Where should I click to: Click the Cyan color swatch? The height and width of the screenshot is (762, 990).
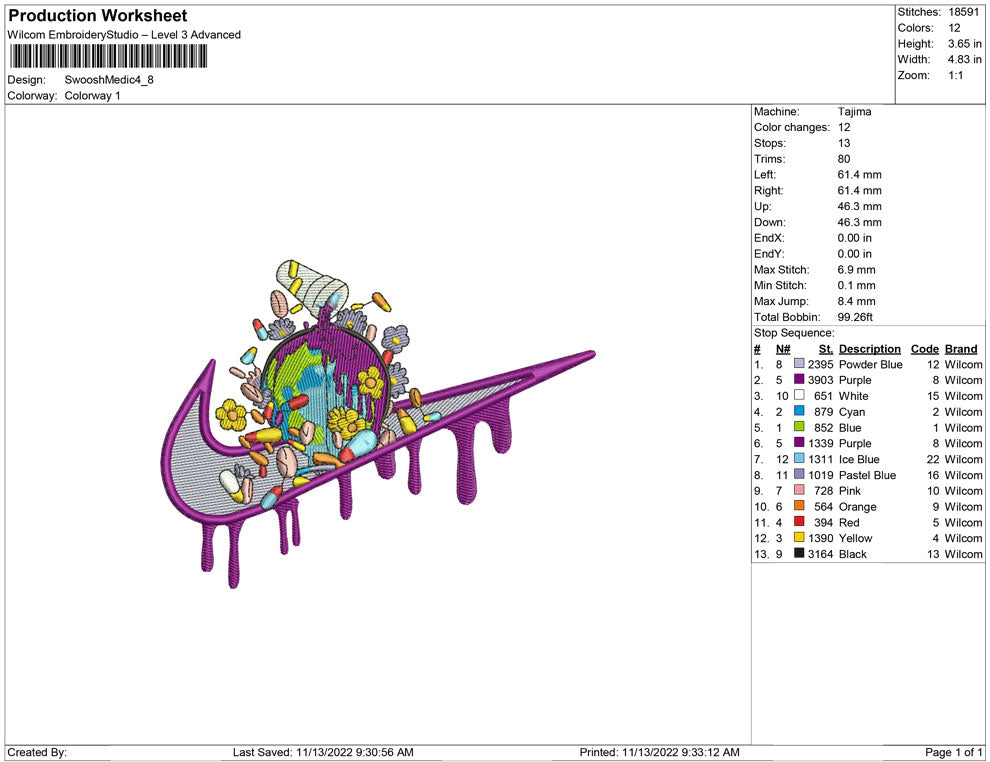click(x=799, y=411)
